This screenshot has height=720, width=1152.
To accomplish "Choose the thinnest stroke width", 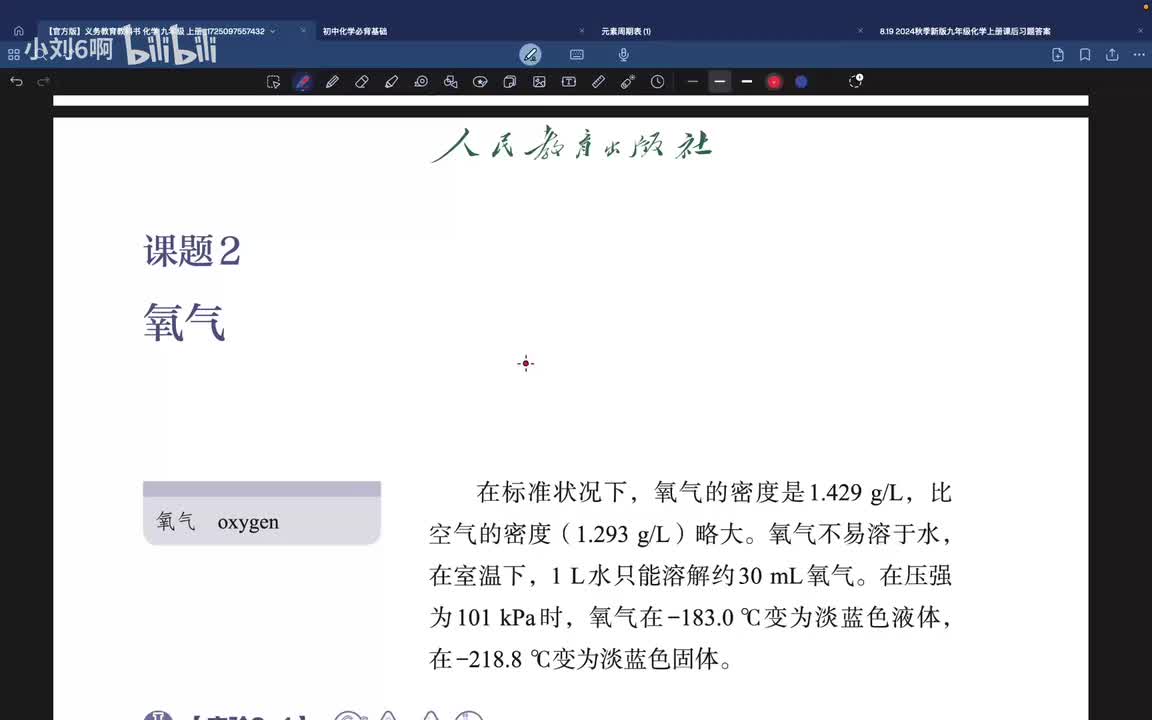I will click(692, 82).
